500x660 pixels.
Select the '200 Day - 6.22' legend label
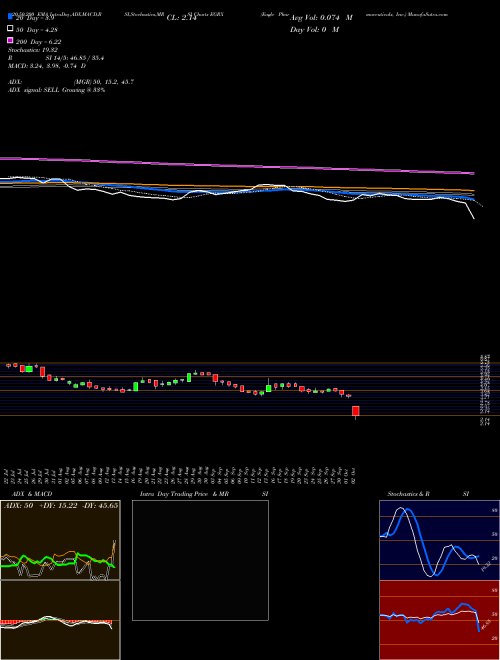point(38,42)
